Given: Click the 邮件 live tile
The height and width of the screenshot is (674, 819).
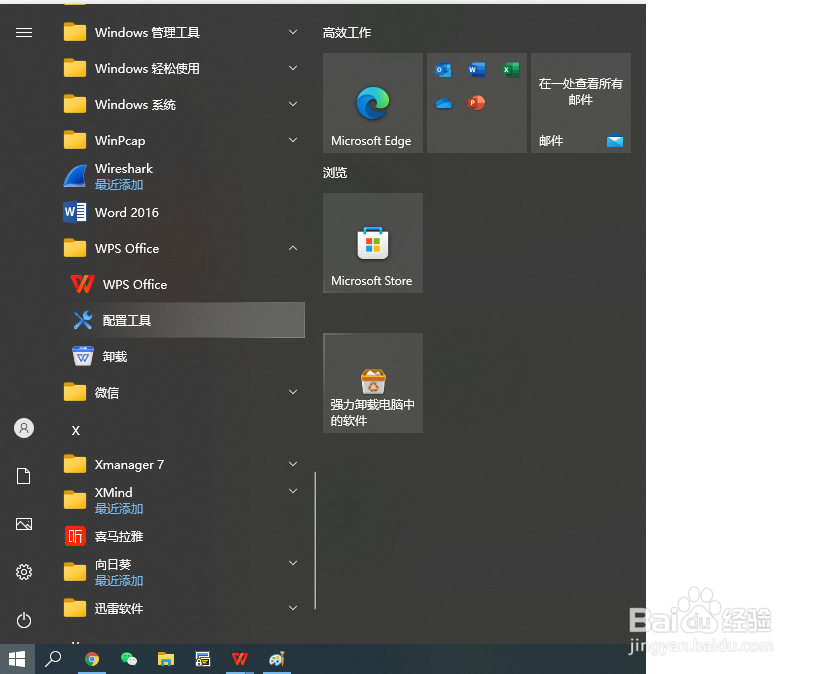Looking at the screenshot, I should pyautogui.click(x=580, y=103).
